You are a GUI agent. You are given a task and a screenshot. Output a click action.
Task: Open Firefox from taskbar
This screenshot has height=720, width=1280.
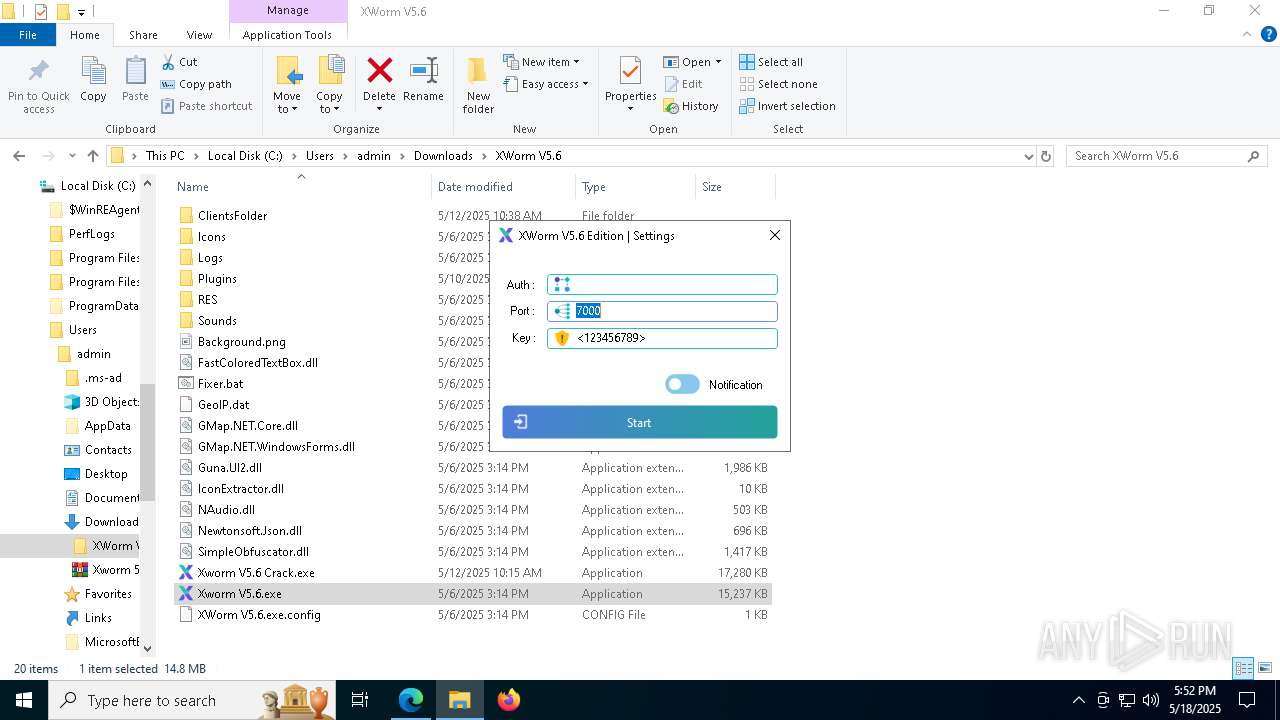508,700
